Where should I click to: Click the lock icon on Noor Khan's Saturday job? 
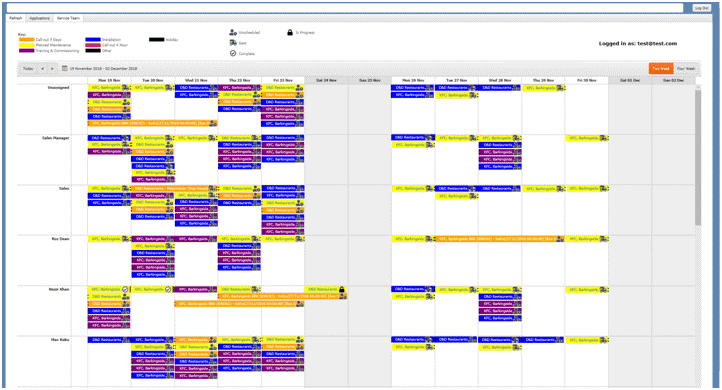click(342, 290)
